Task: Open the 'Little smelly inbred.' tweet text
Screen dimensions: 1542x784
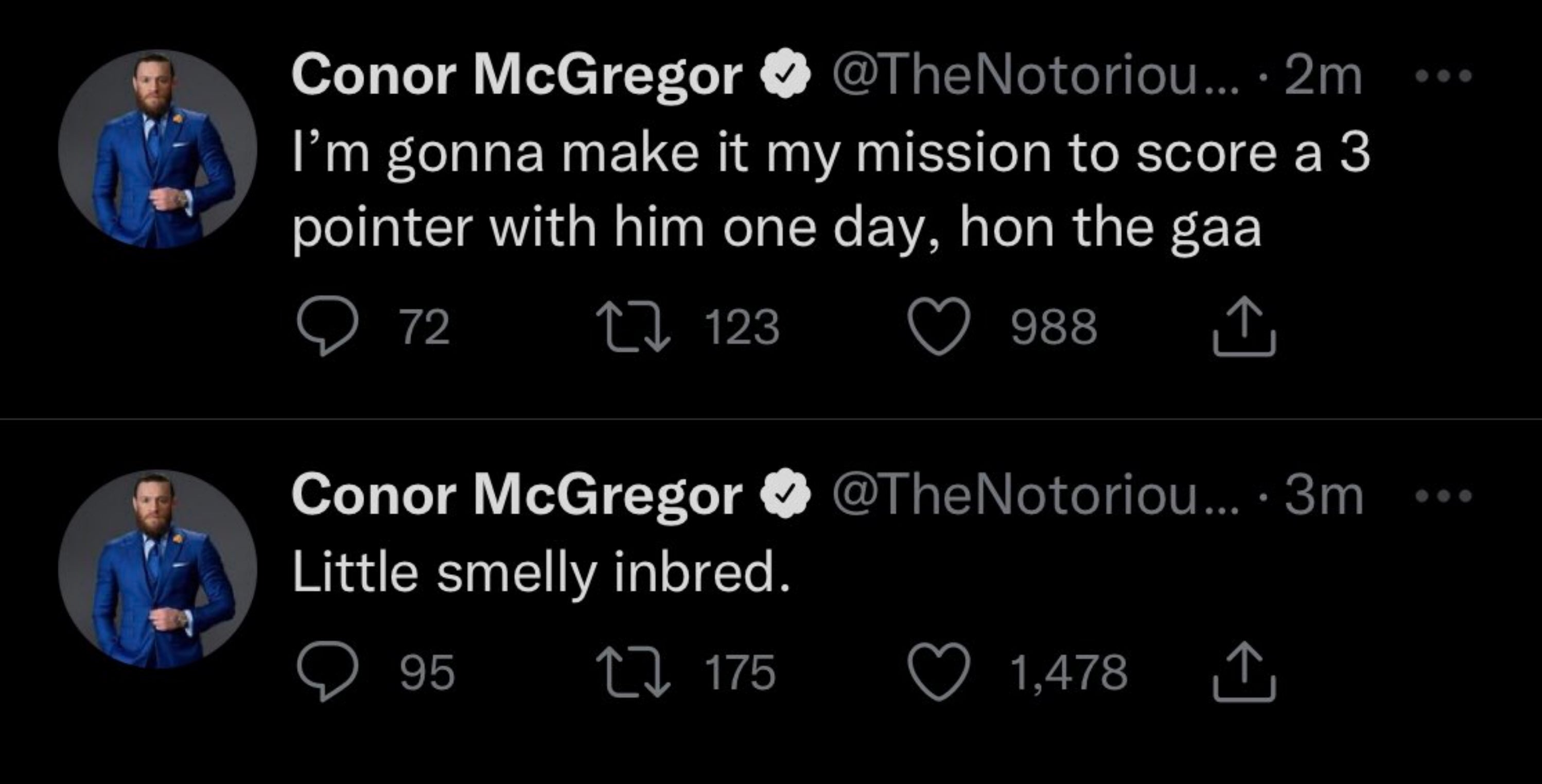Action: pyautogui.click(x=541, y=572)
